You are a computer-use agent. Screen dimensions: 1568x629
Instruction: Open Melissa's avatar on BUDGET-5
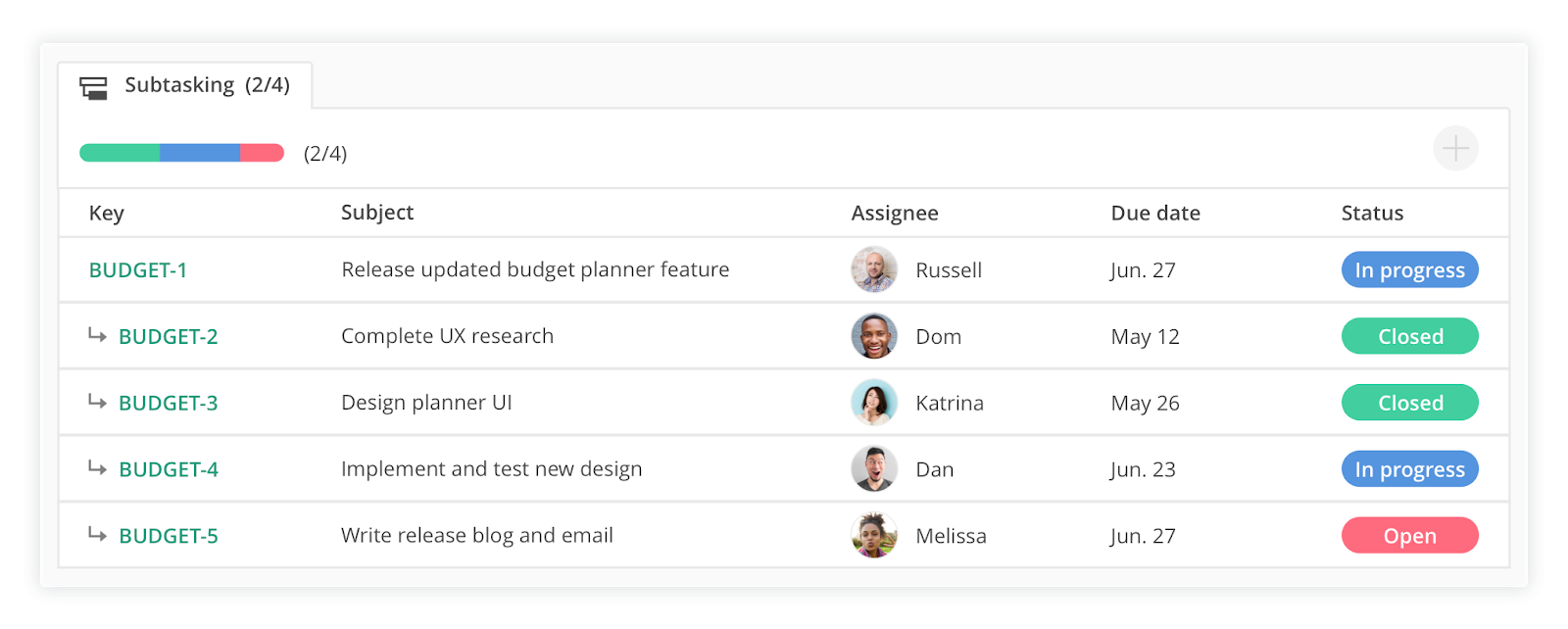tap(875, 535)
